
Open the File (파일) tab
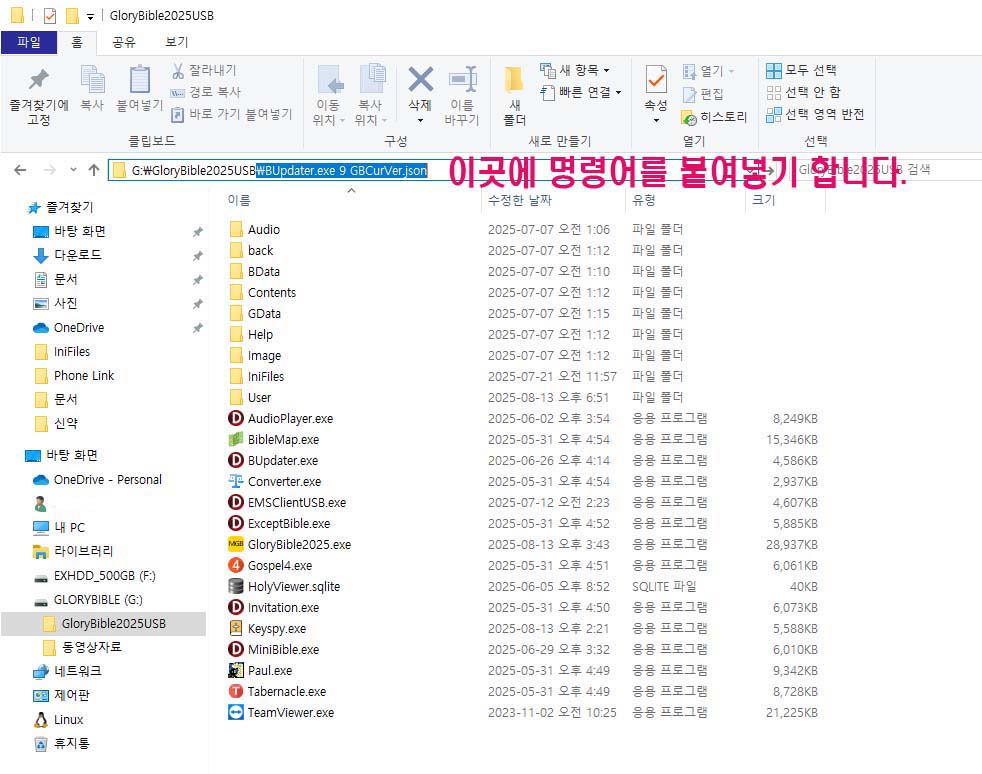point(29,42)
